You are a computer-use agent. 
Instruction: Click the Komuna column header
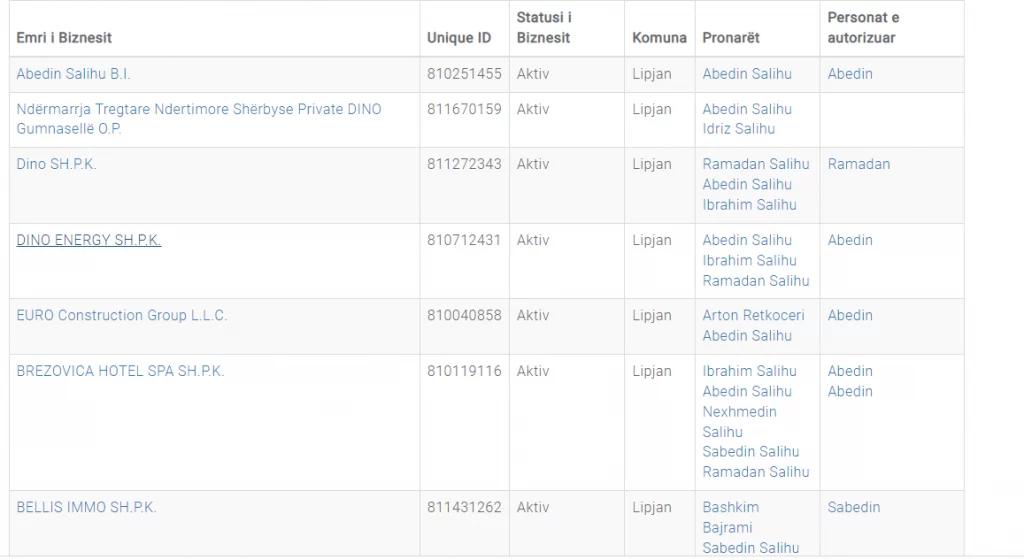[659, 38]
